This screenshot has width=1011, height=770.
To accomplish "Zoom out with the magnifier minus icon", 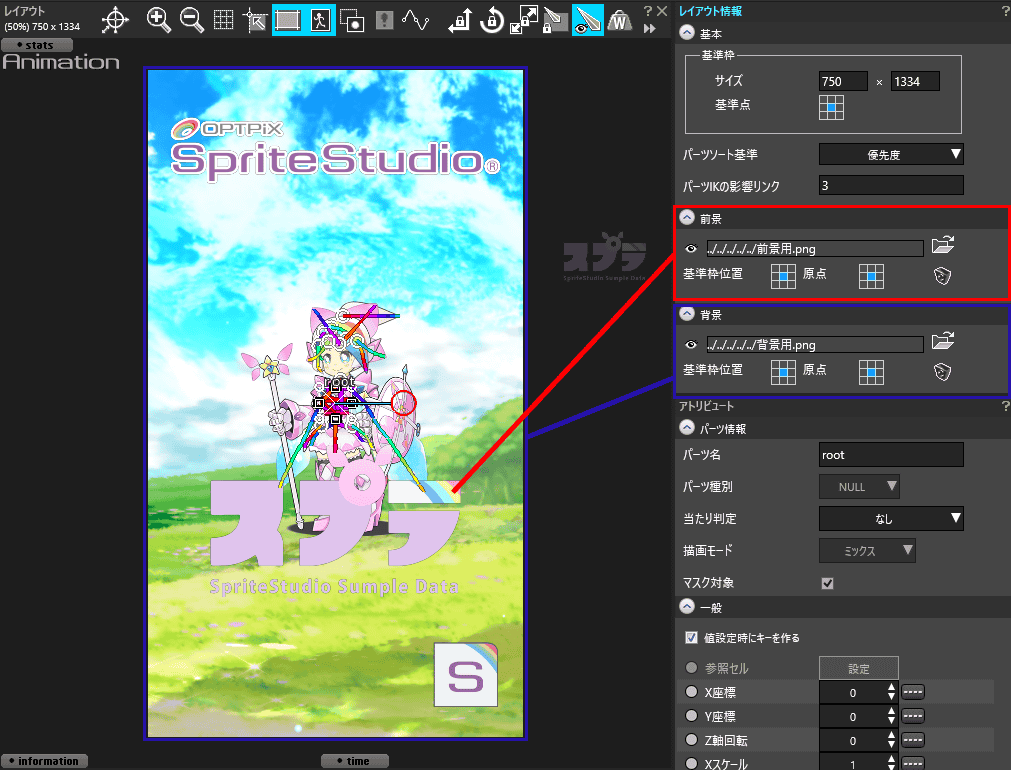I will click(x=191, y=20).
